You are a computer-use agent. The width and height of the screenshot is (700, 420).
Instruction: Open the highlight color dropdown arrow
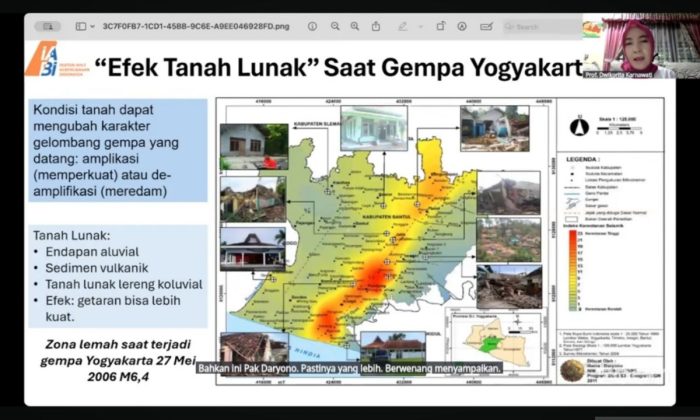421,26
